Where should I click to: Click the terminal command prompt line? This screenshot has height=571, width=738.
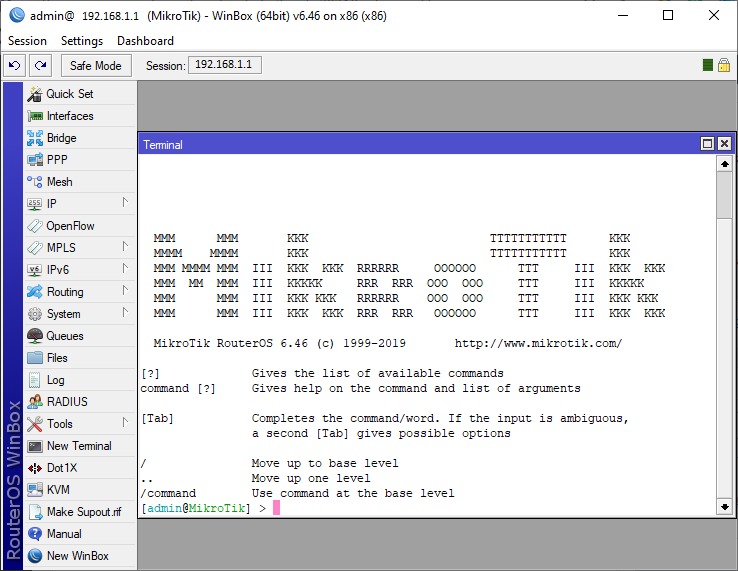(400, 508)
